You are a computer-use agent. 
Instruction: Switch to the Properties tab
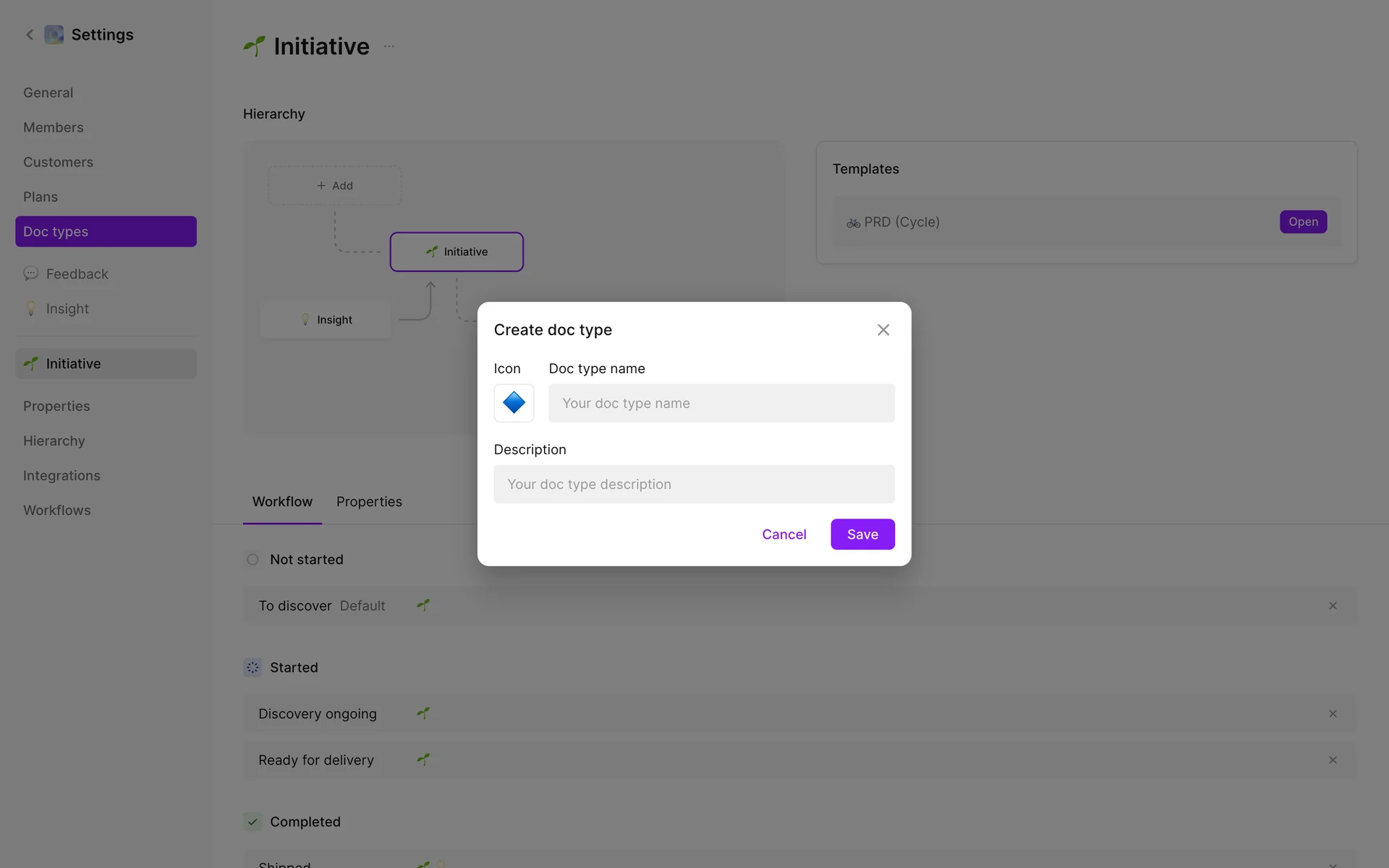369,502
